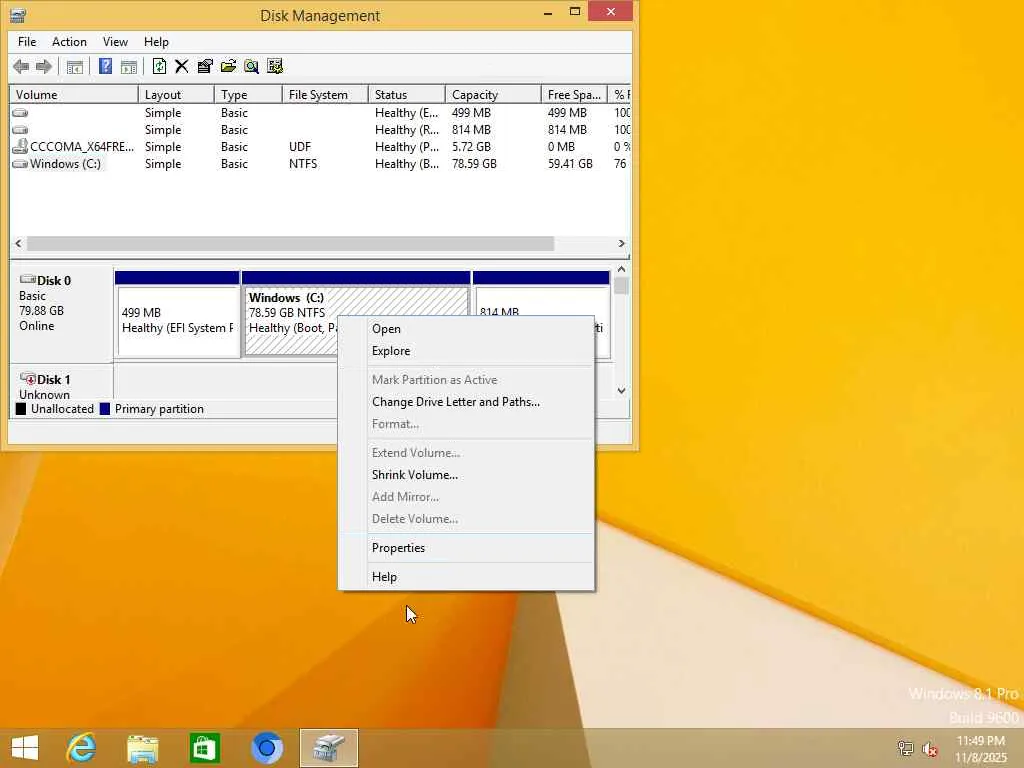Click the Properties toolbar icon
This screenshot has height=768, width=1024.
pos(205,67)
